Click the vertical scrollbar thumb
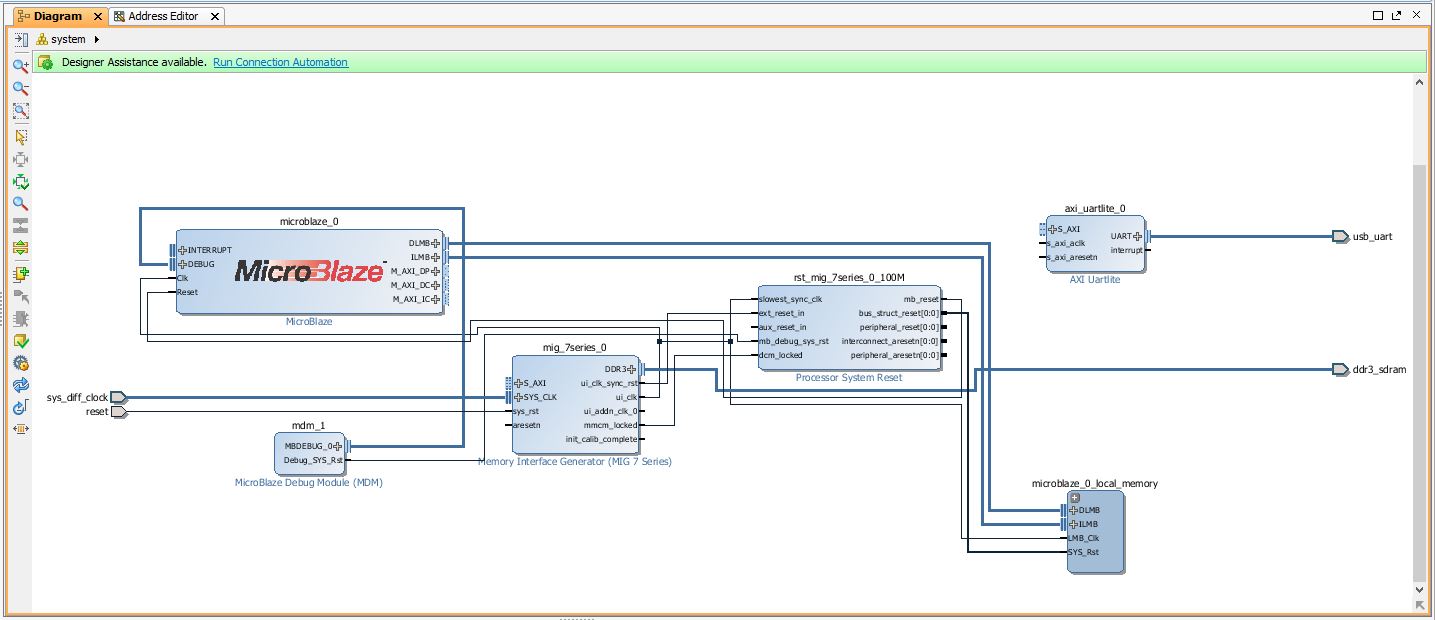The image size is (1435, 620). [x=1419, y=373]
